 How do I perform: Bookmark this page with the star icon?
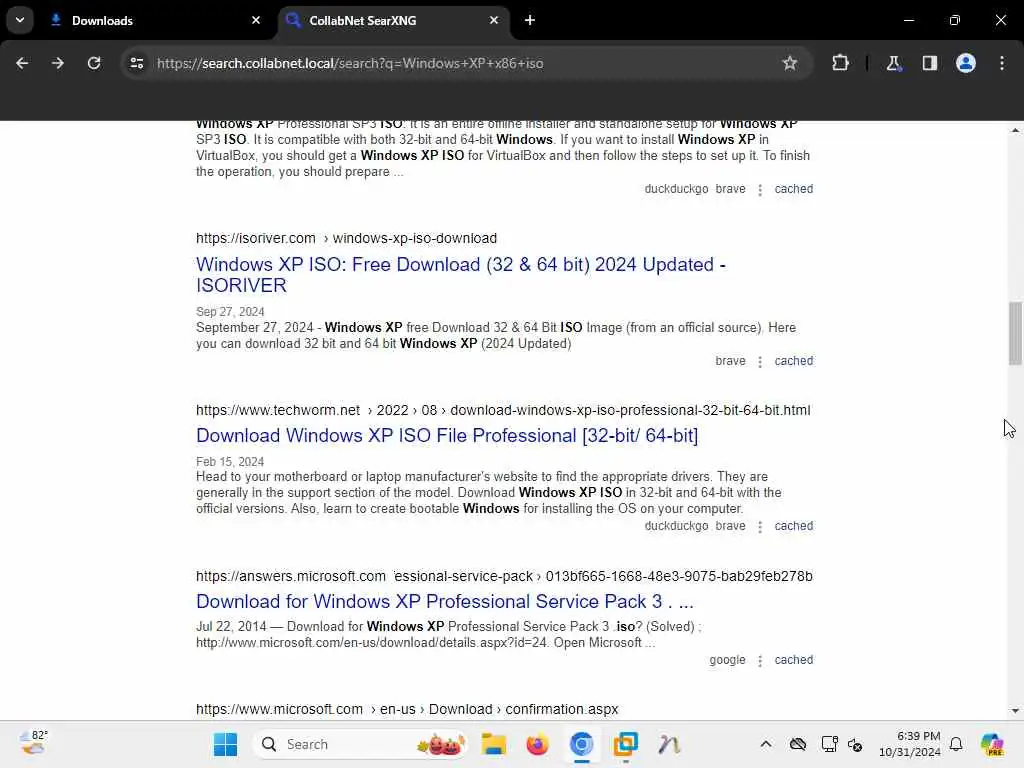[790, 63]
